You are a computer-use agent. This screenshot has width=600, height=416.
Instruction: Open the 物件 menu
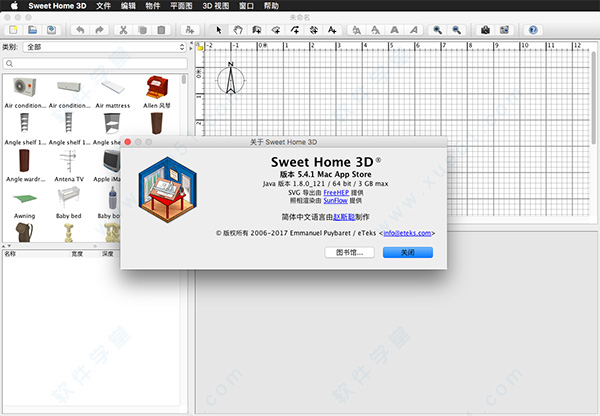click(x=153, y=6)
